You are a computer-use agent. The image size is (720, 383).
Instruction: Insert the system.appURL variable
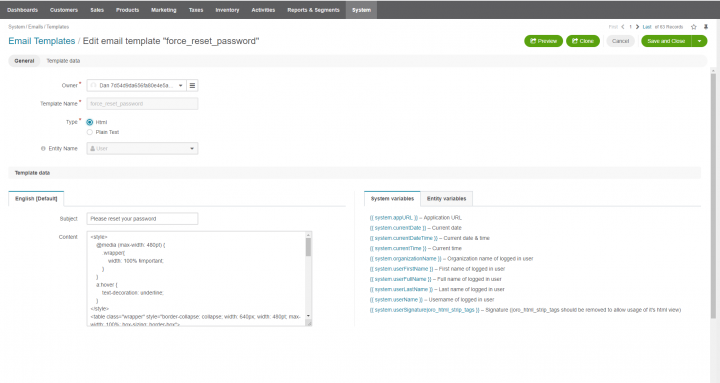coord(394,218)
